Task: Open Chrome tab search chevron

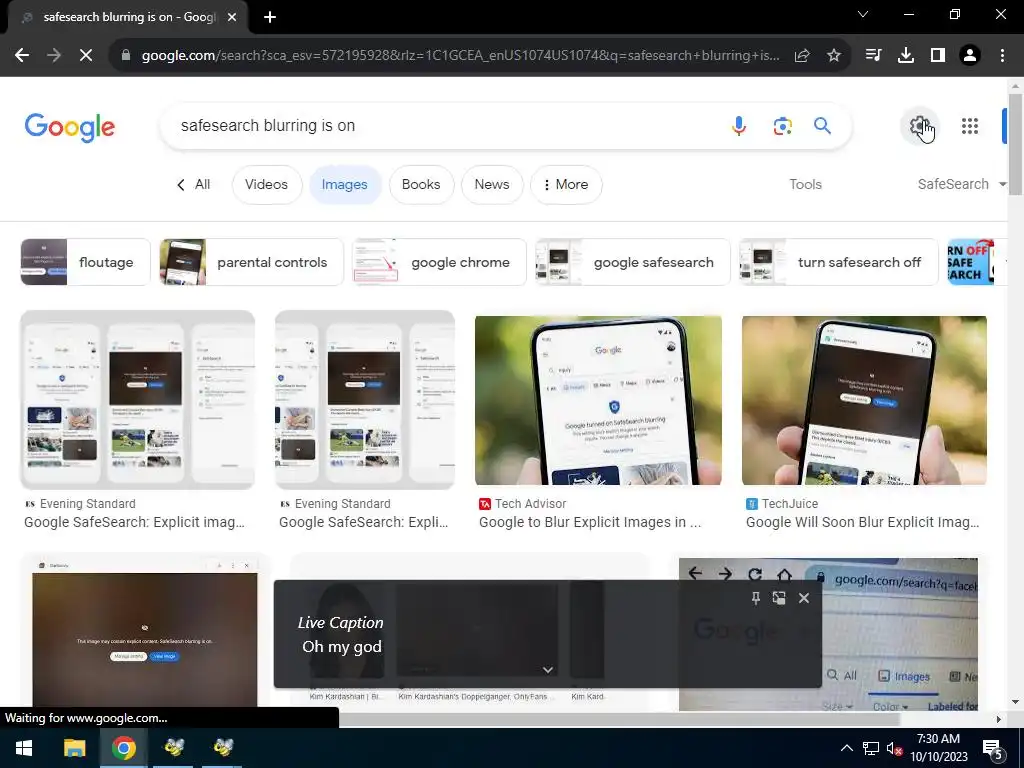Action: pos(863,14)
